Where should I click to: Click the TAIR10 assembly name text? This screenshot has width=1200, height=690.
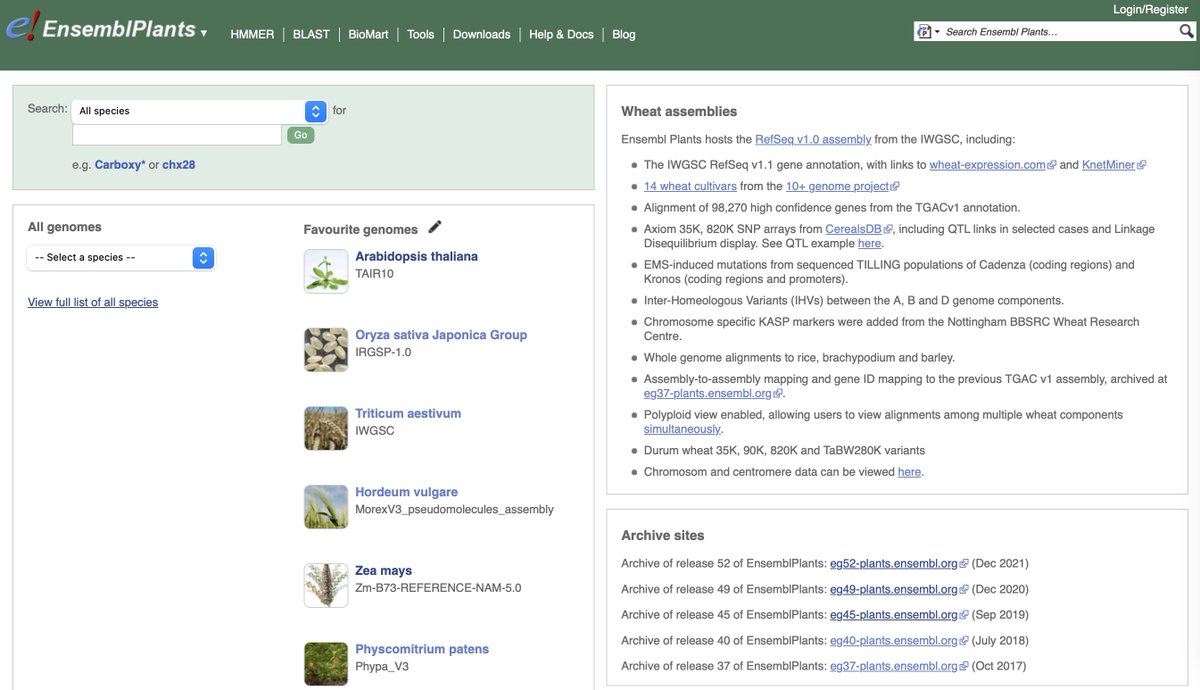pyautogui.click(x=374, y=274)
